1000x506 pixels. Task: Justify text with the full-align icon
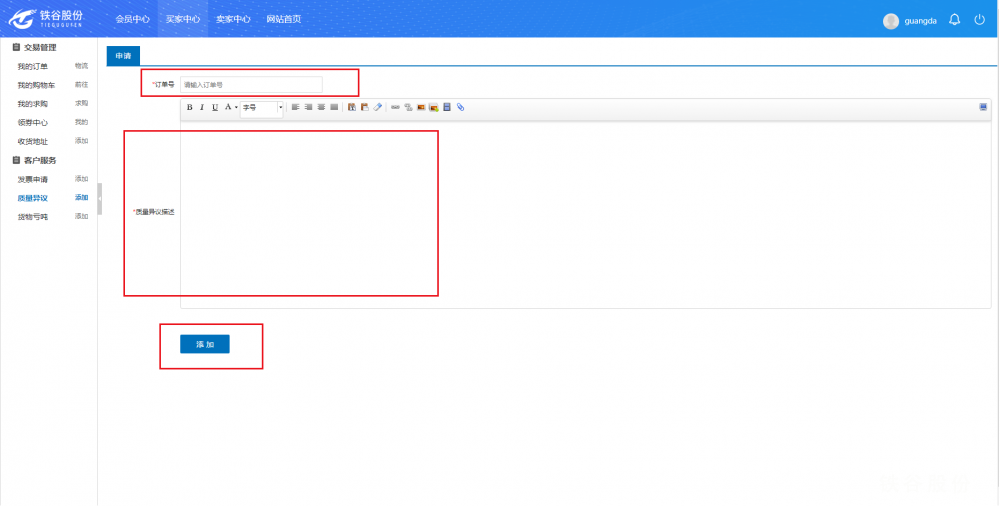point(334,107)
